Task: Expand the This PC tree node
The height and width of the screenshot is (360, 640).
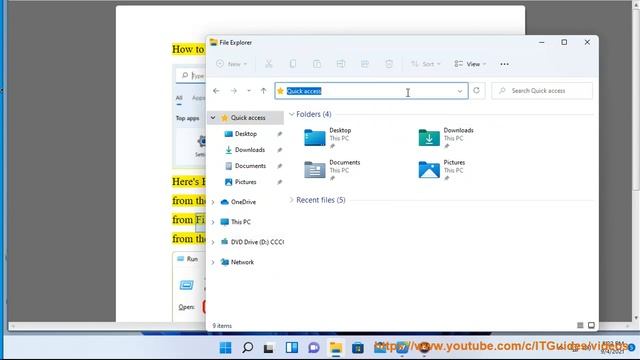Action: pos(213,222)
